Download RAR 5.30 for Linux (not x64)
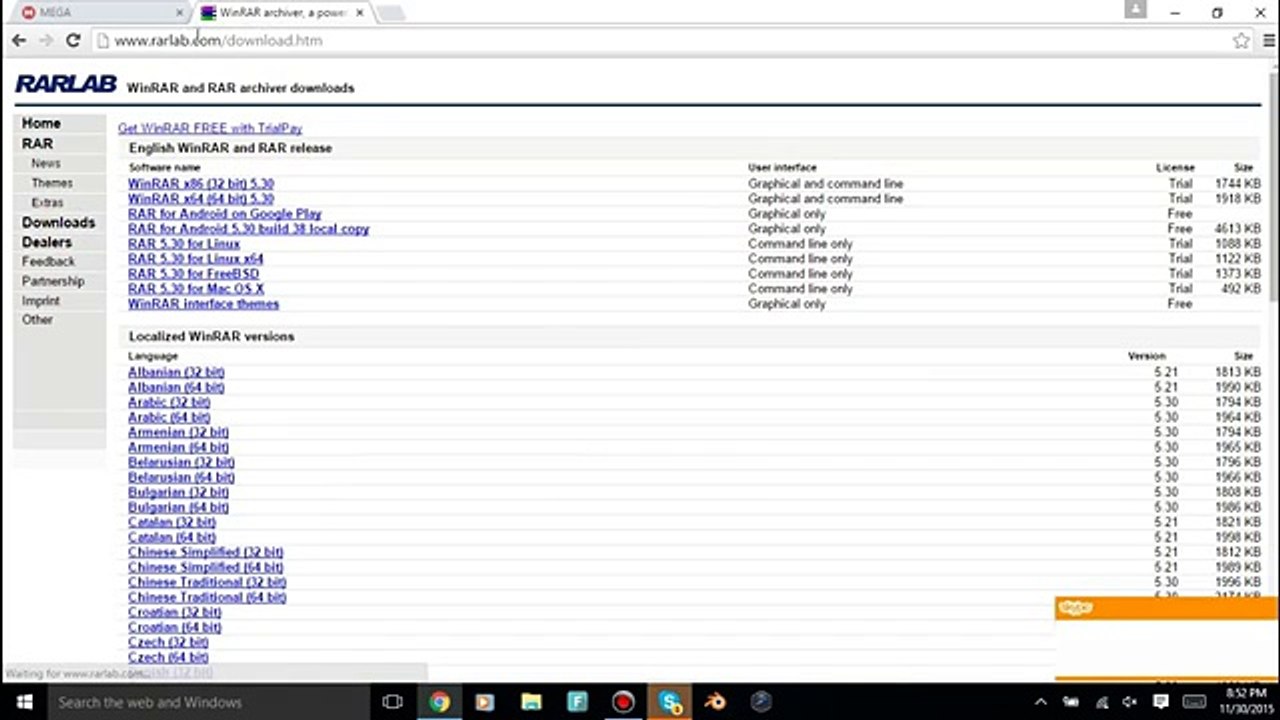Image resolution: width=1280 pixels, height=720 pixels. [x=184, y=244]
